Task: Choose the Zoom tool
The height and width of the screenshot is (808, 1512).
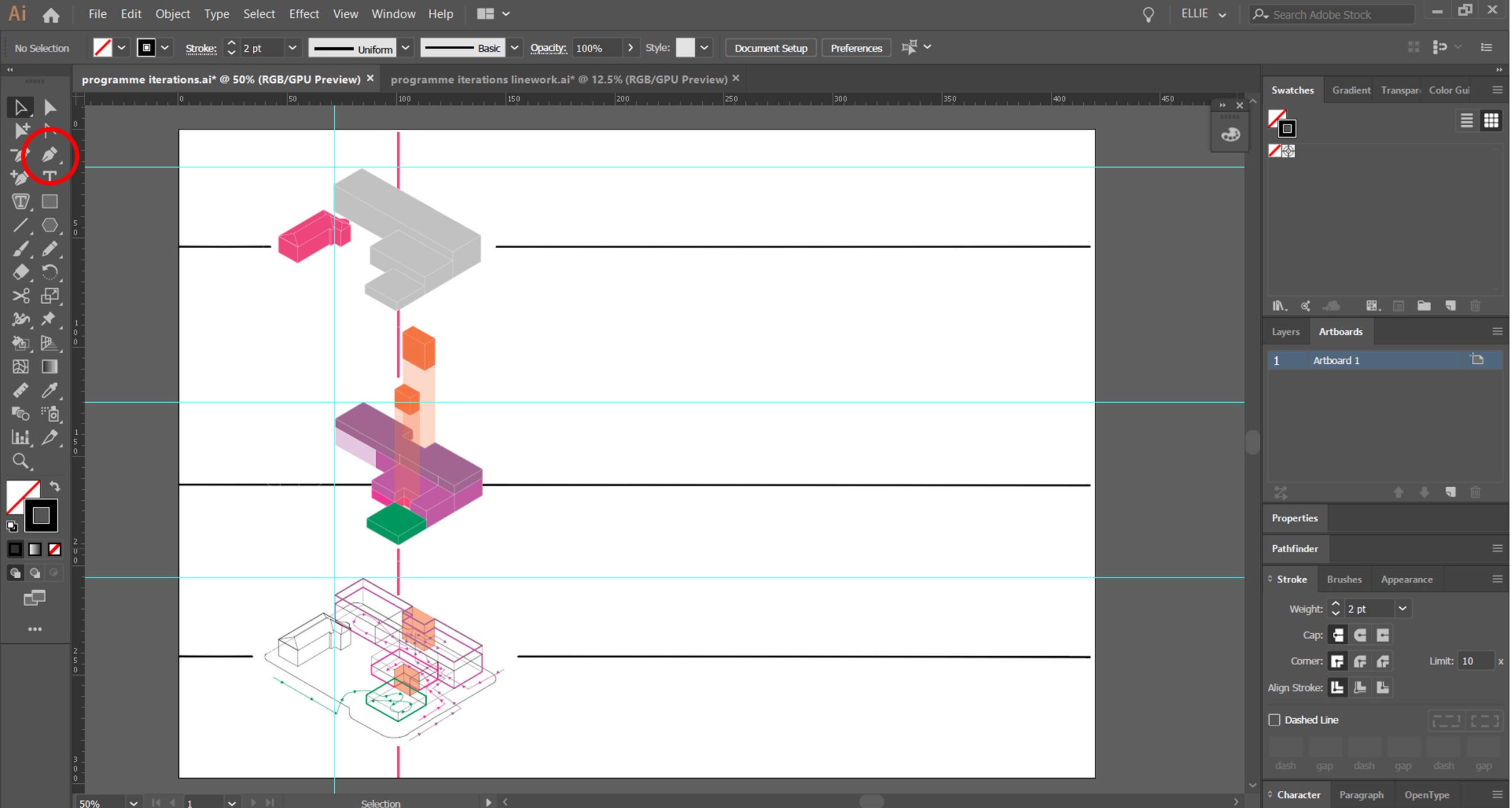Action: point(21,461)
